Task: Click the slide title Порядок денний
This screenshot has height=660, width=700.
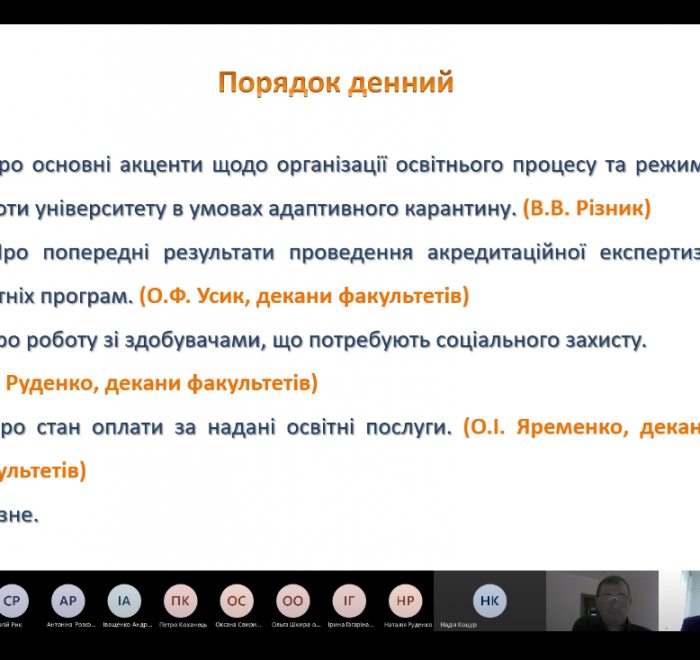Action: [336, 83]
